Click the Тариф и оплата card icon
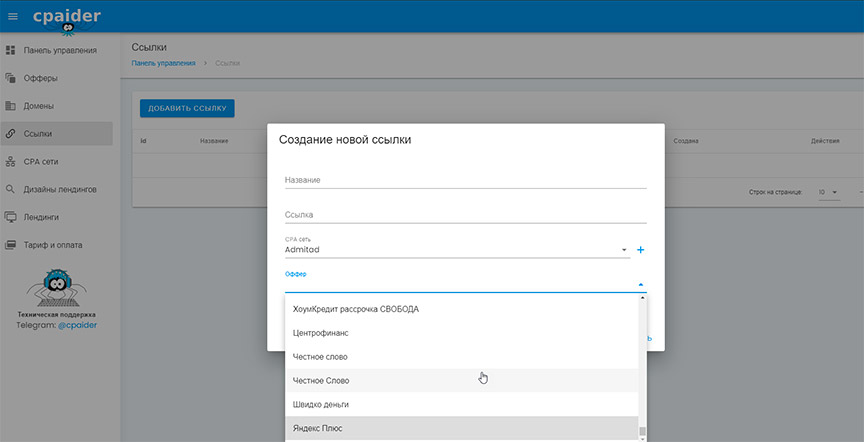 tap(10, 245)
